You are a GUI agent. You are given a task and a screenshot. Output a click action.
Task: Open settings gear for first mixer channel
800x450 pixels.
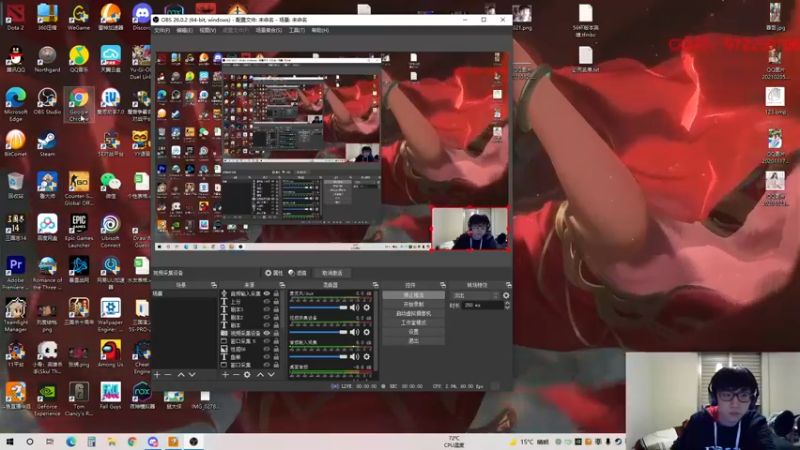[x=366, y=308]
